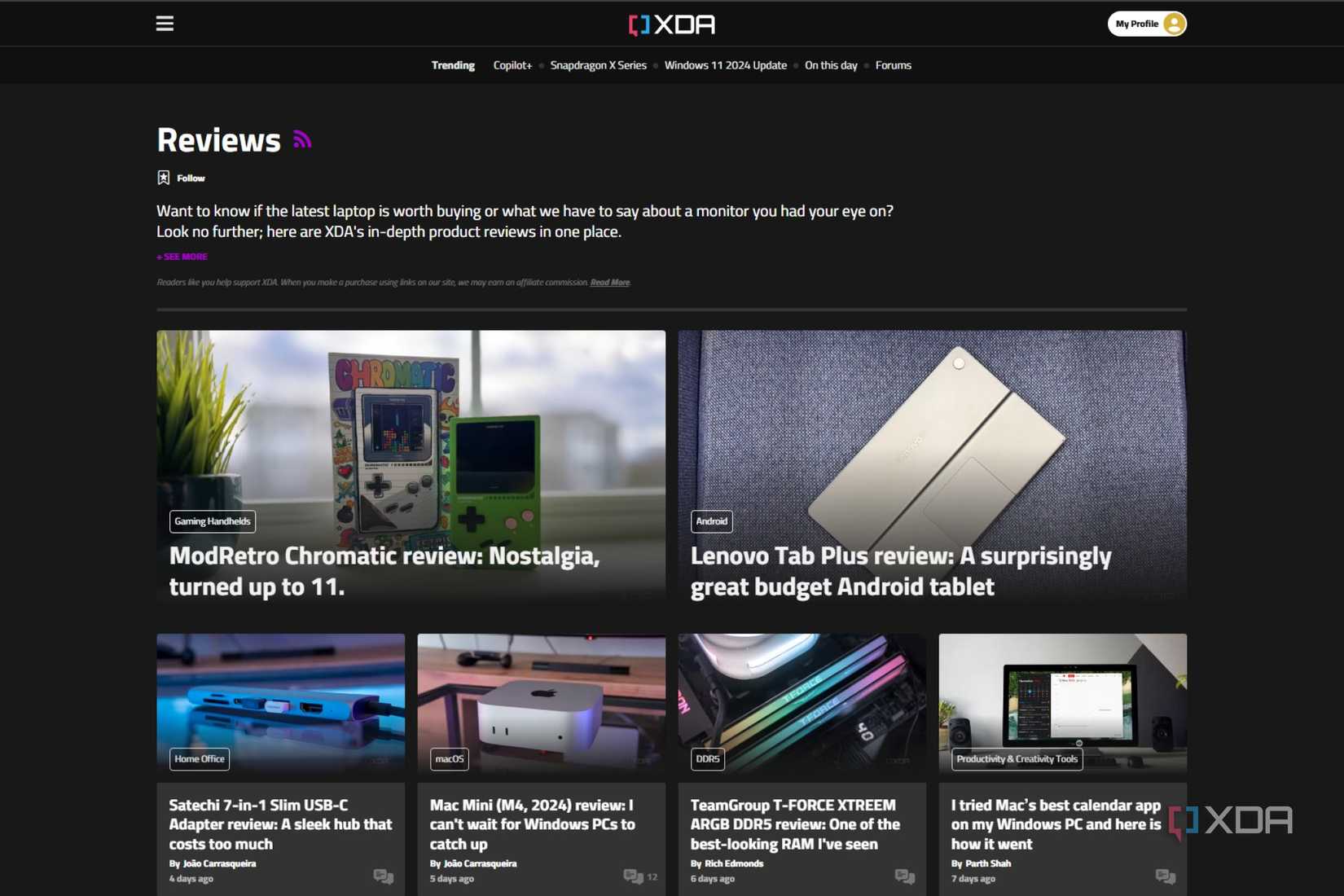Viewport: 1344px width, 896px height.
Task: Select Productivity & Creativity Tools tag
Action: (1017, 759)
